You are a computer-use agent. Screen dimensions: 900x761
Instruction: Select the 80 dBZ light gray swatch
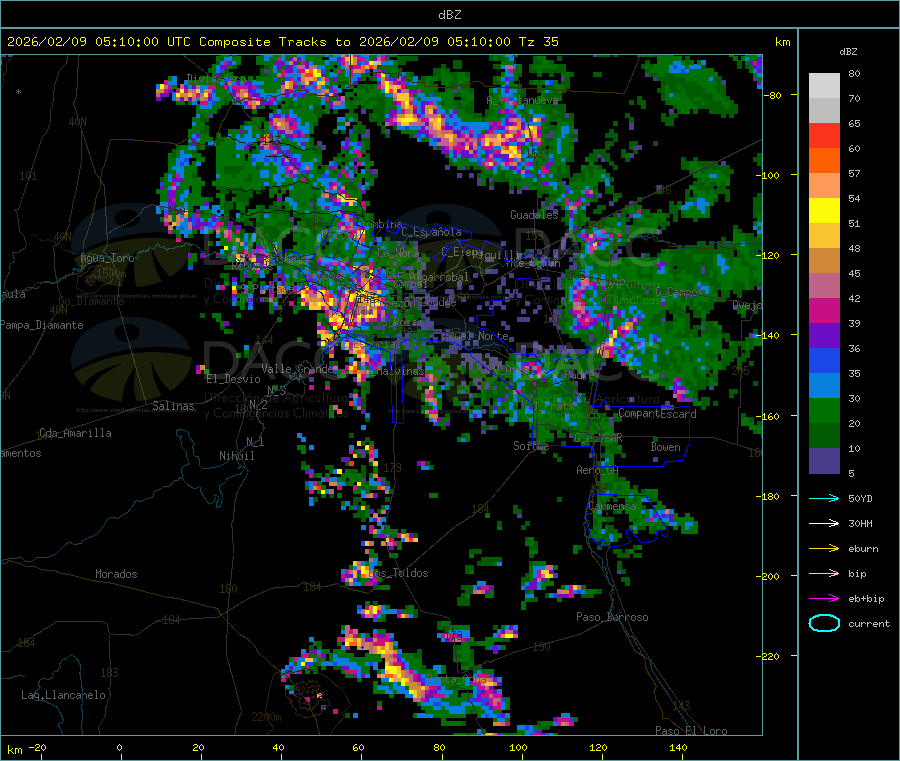click(x=824, y=86)
